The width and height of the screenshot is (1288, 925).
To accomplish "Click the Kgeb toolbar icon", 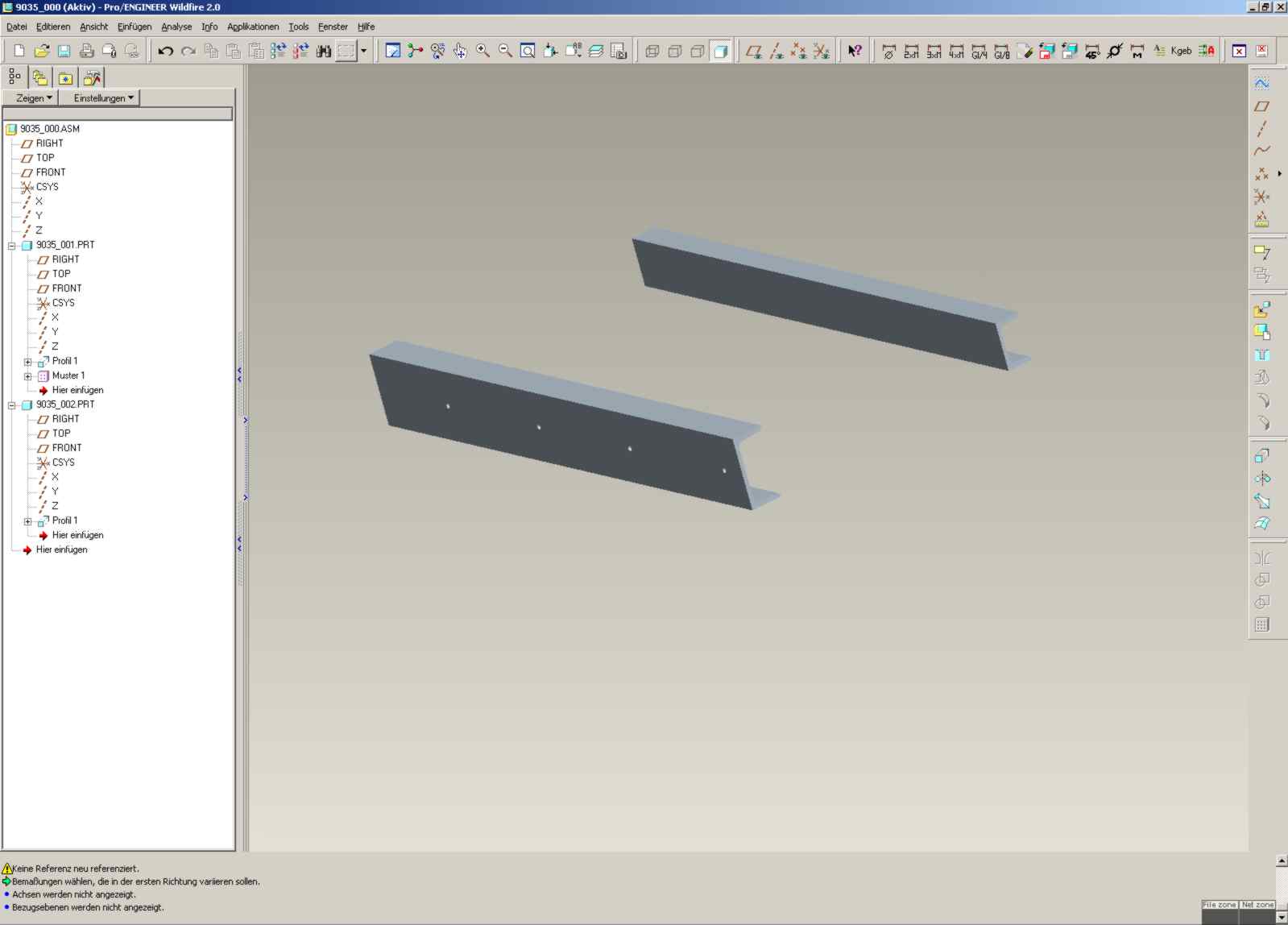I will [1181, 52].
